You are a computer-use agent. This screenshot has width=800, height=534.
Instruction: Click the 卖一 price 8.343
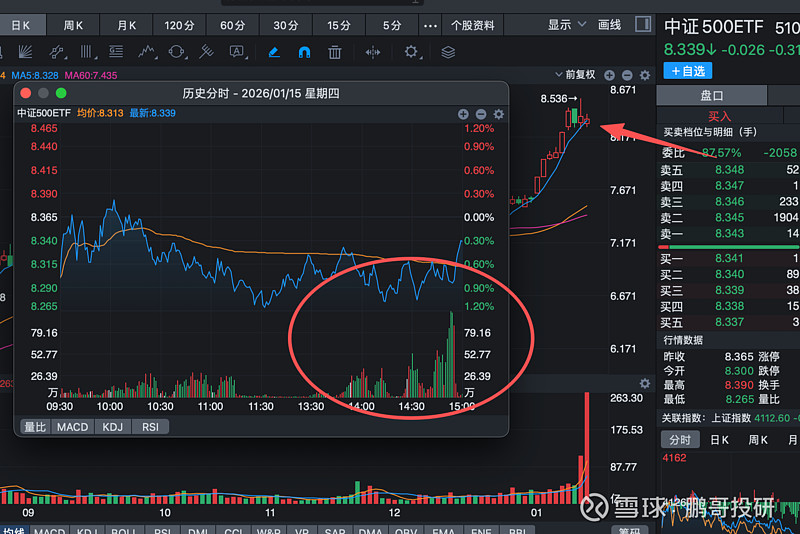[730, 233]
